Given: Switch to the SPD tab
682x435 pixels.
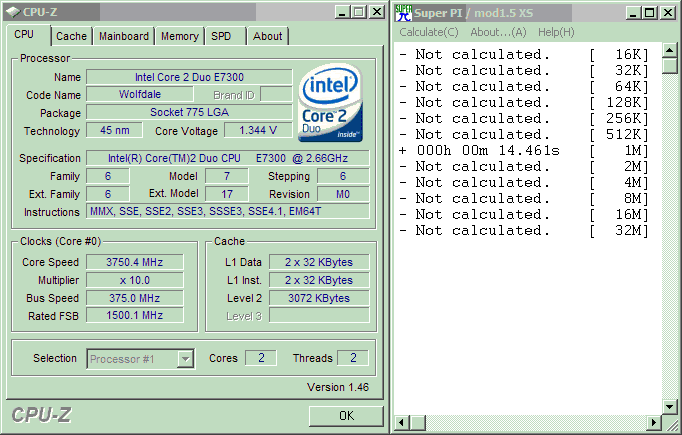Looking at the screenshot, I should tap(221, 36).
